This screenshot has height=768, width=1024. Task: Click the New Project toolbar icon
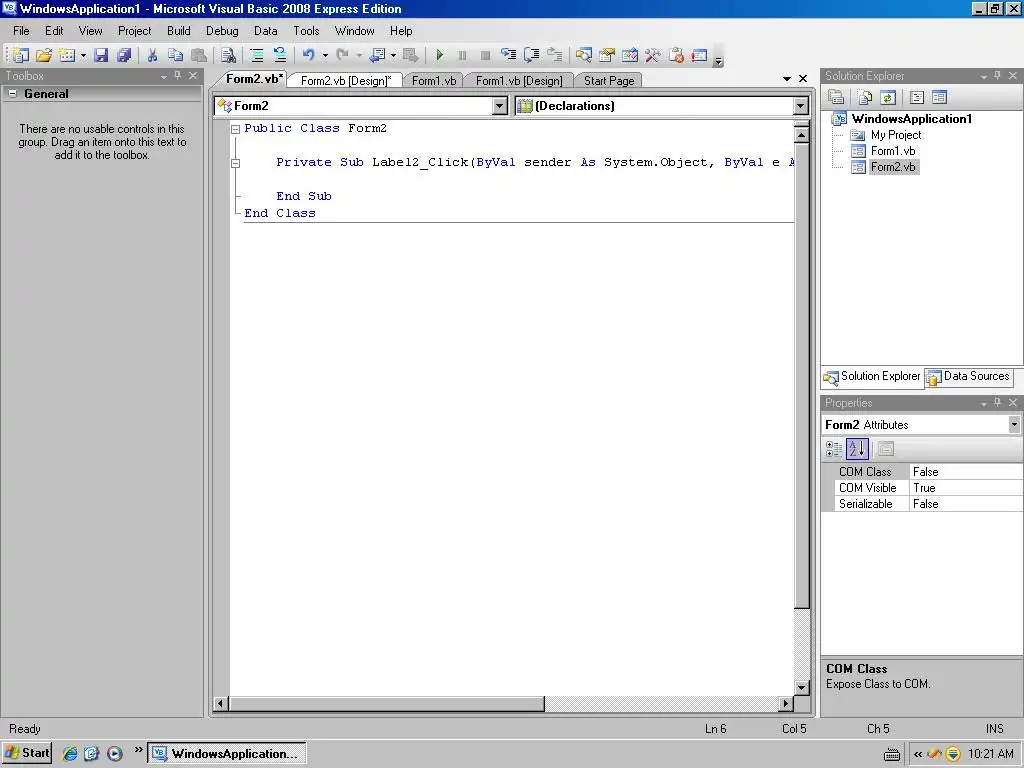20,56
